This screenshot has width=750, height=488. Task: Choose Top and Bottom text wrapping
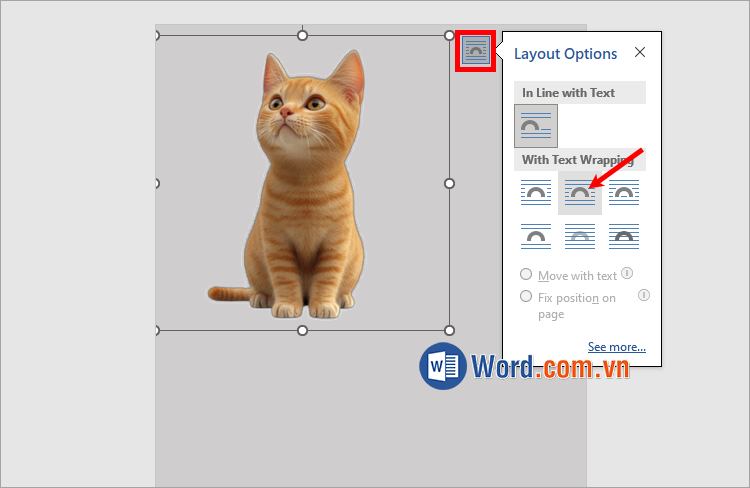tap(536, 236)
